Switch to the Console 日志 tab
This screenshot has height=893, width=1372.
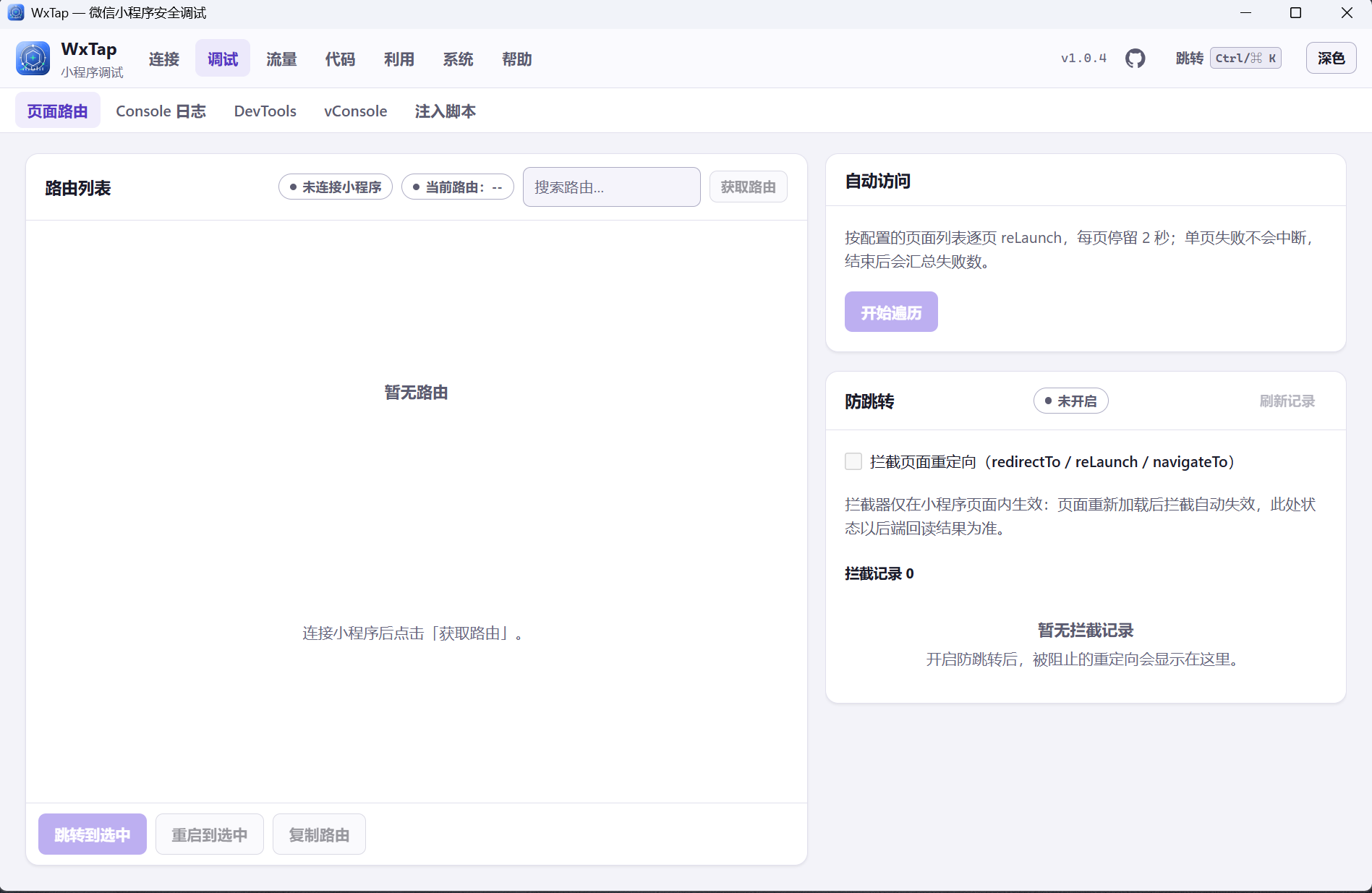point(161,111)
